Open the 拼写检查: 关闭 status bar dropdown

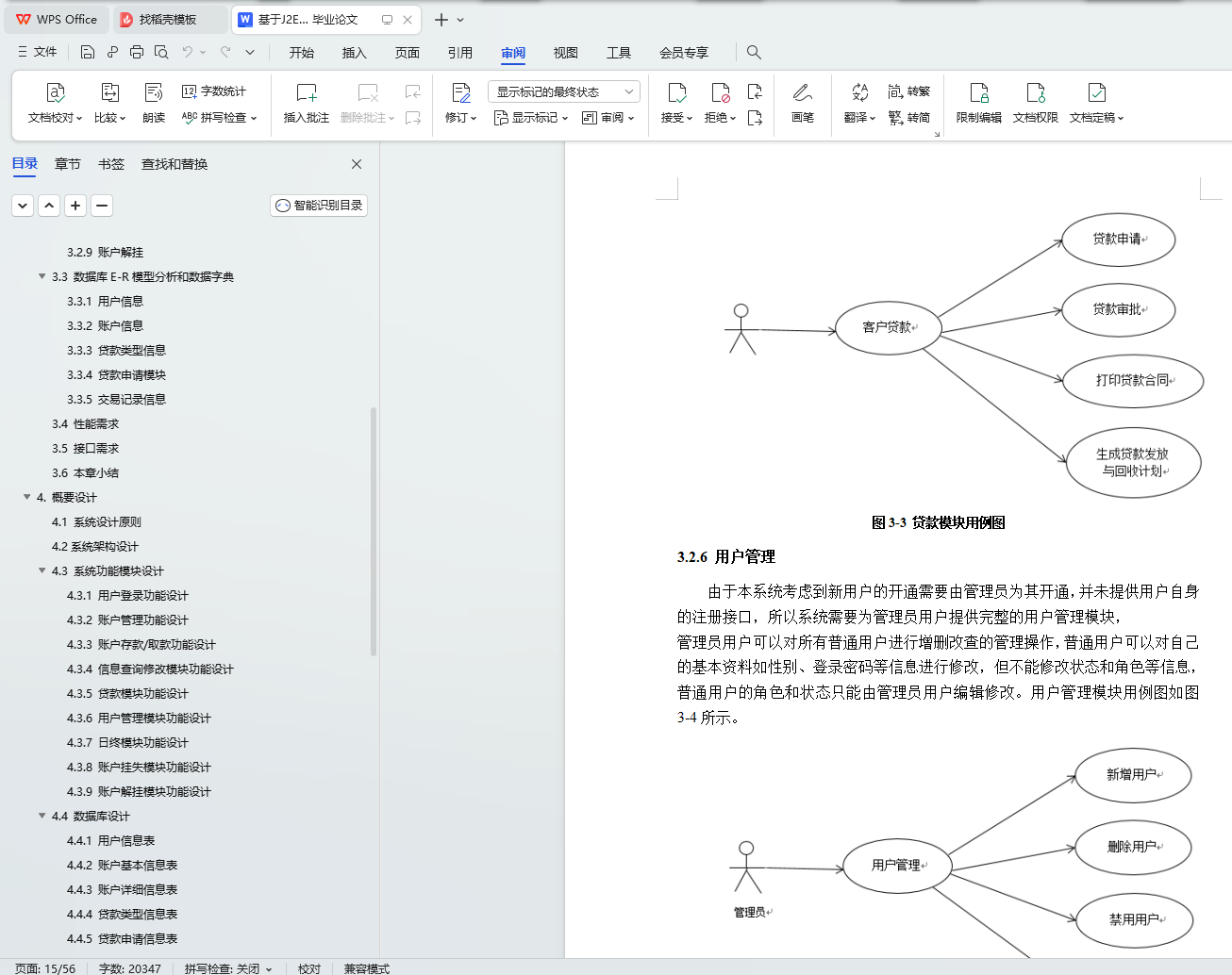pyautogui.click(x=227, y=968)
